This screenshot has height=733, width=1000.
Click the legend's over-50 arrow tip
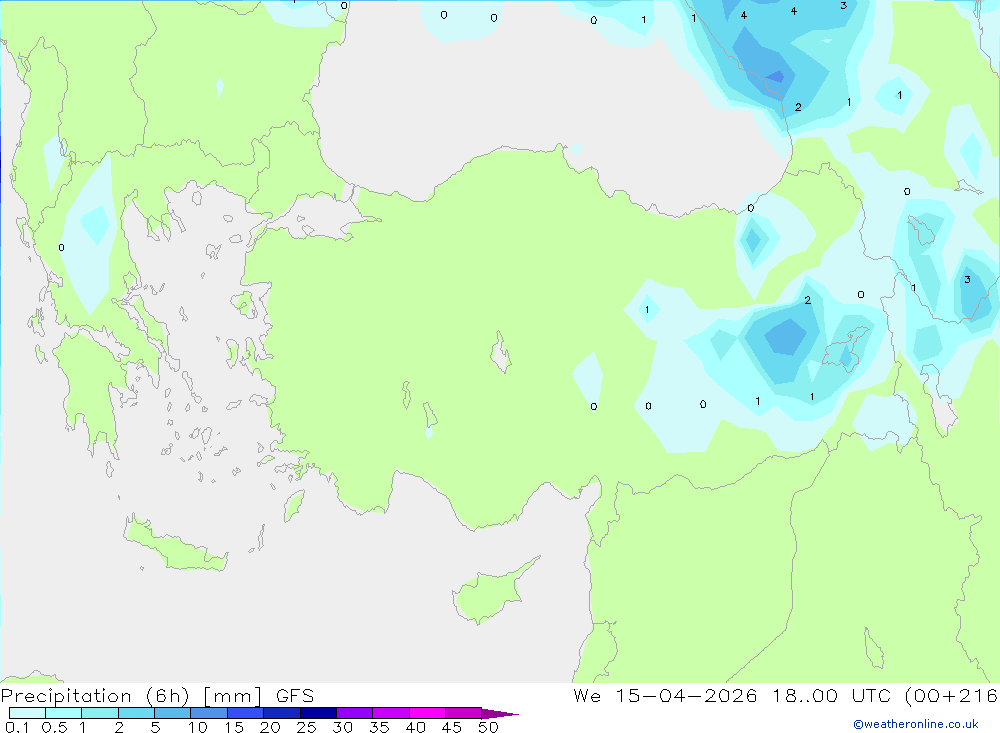point(501,714)
